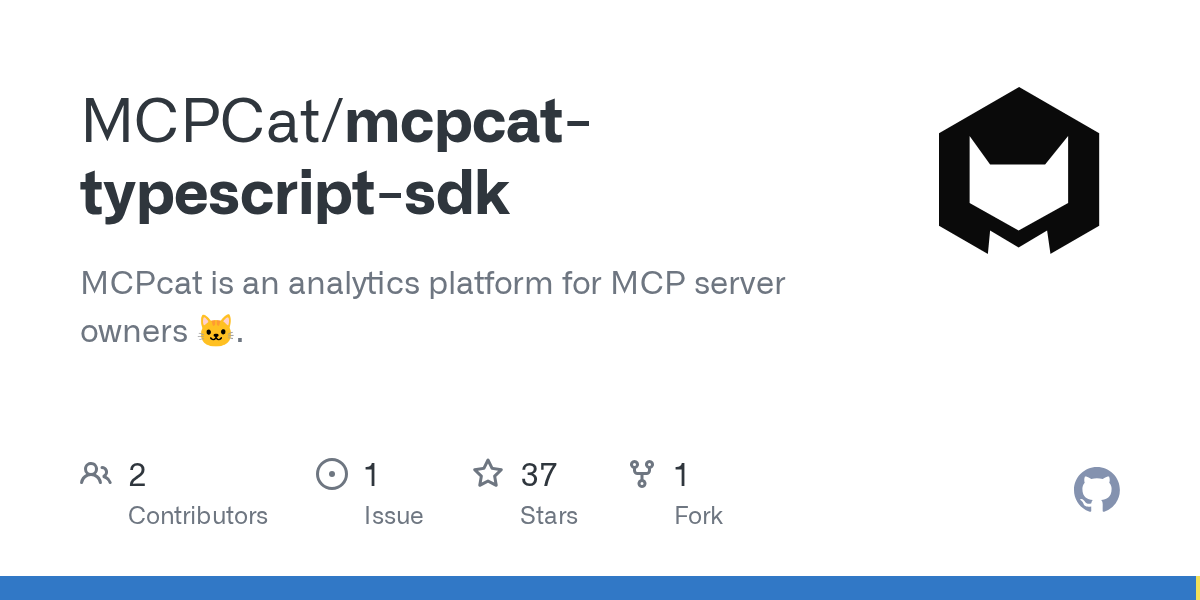Screen dimensions: 1200x600
Task: Select the Contributors label
Action: coord(198,516)
